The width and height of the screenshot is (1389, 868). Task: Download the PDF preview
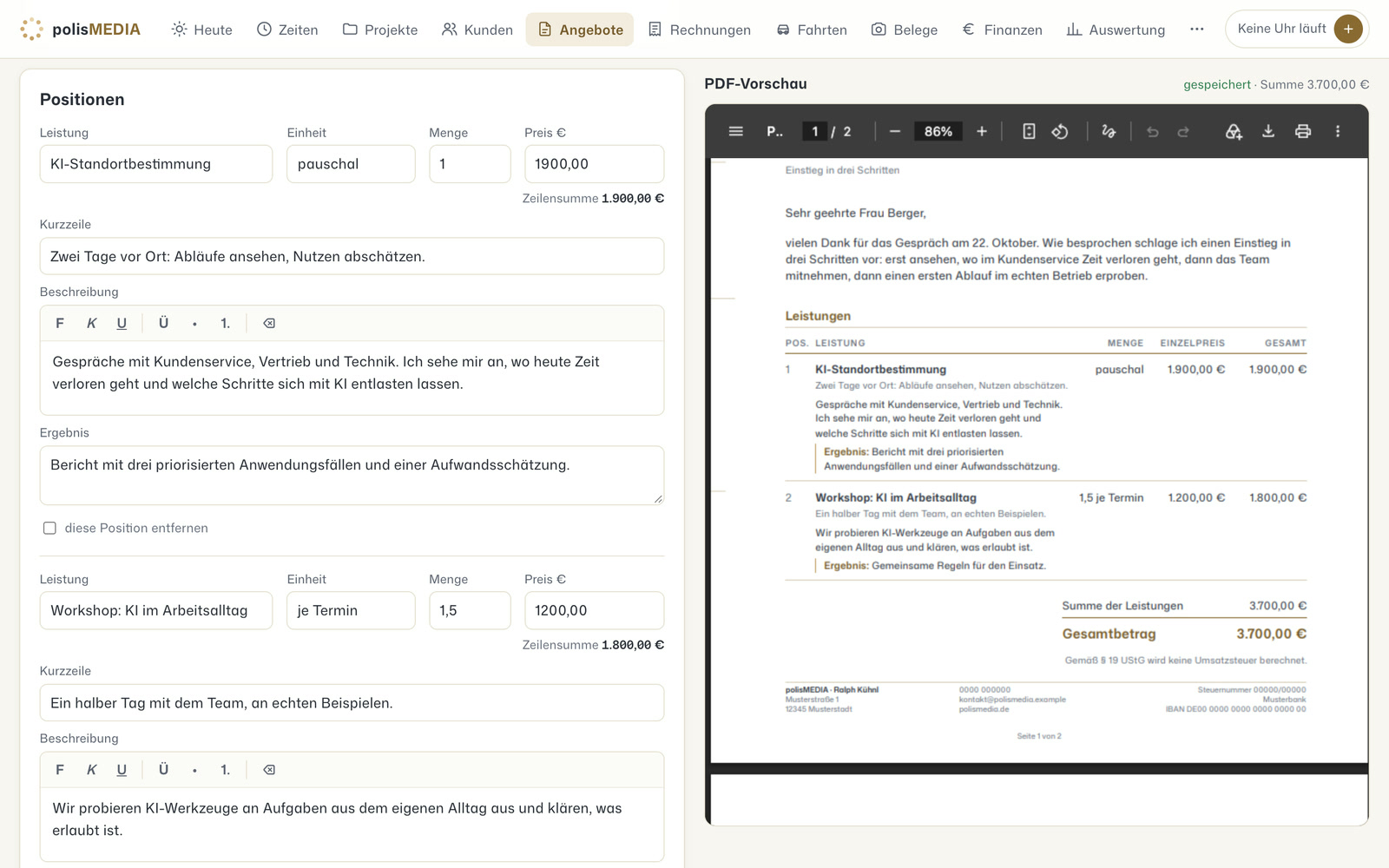click(x=1268, y=131)
